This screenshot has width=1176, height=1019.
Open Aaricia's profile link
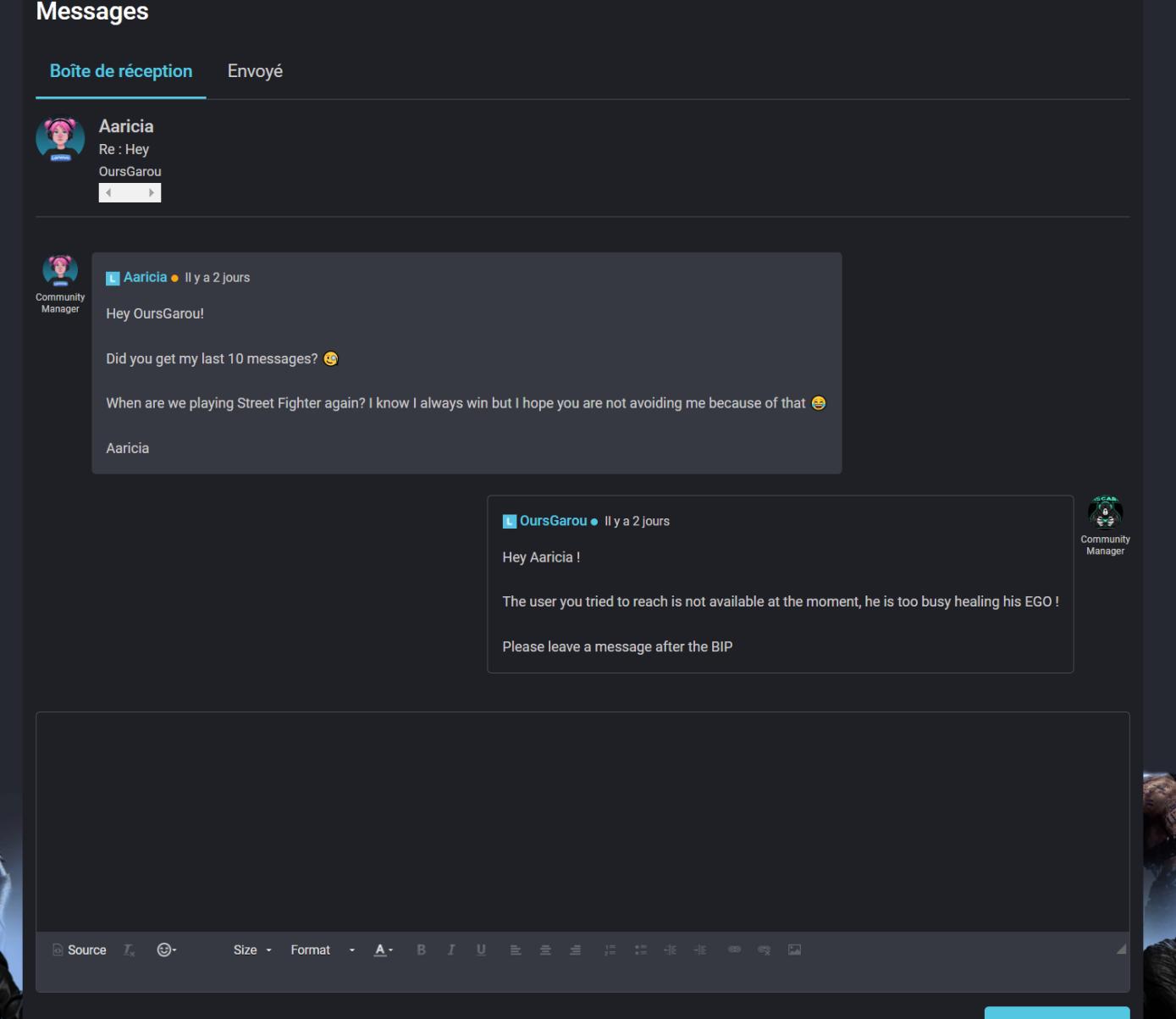[x=144, y=277]
